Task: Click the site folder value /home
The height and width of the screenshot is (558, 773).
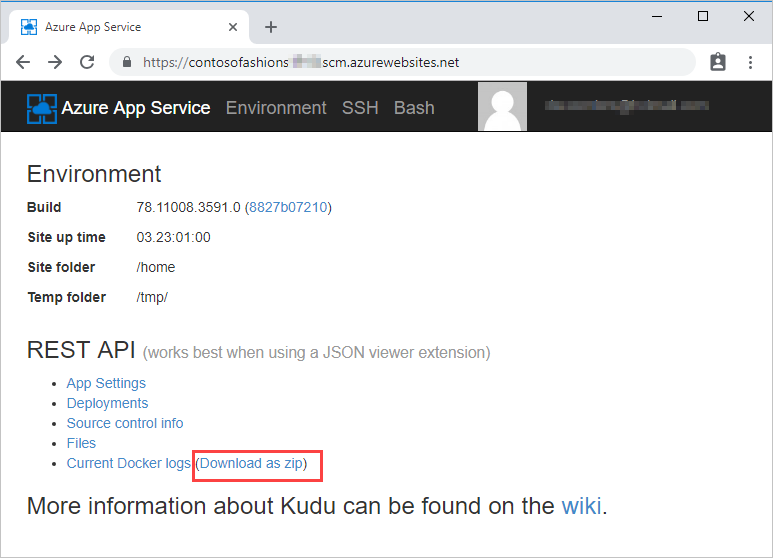Action: click(x=156, y=267)
